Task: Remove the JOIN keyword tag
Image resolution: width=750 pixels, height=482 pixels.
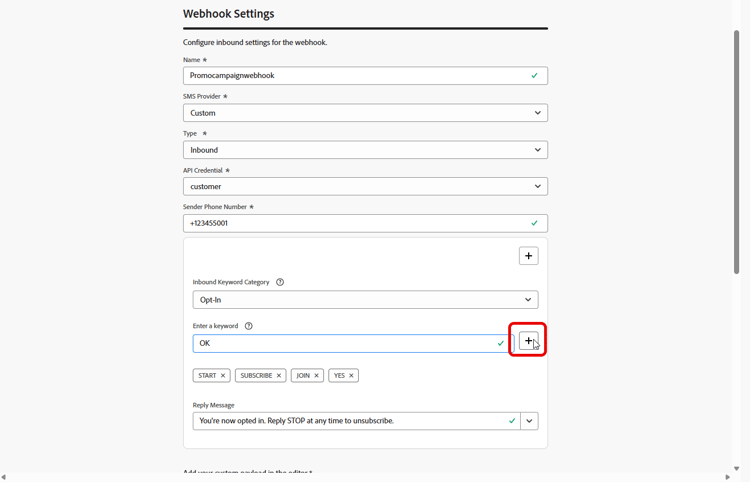Action: coord(317,376)
